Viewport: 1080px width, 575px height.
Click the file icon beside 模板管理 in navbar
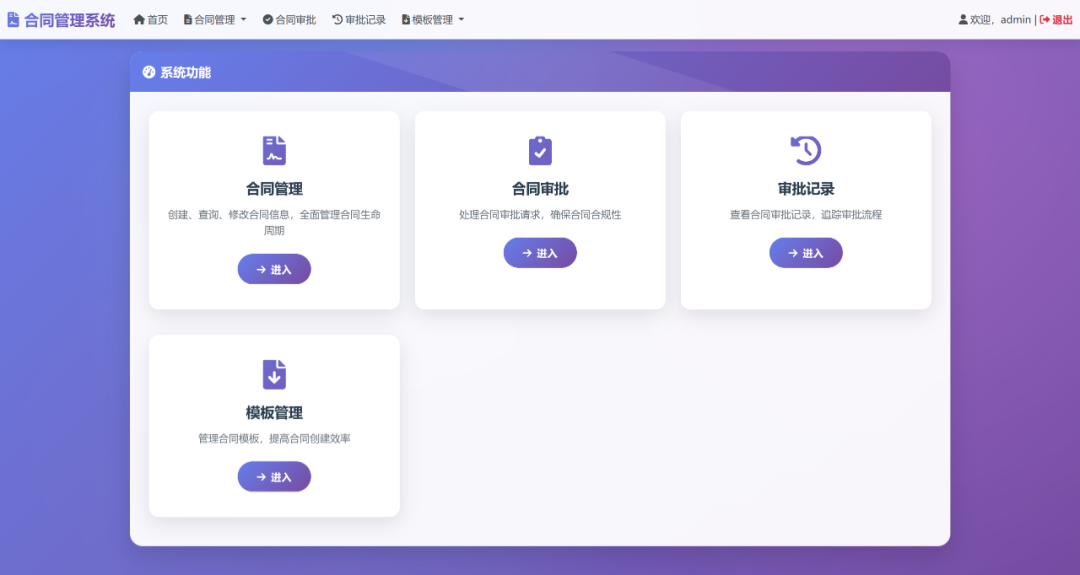click(x=406, y=19)
